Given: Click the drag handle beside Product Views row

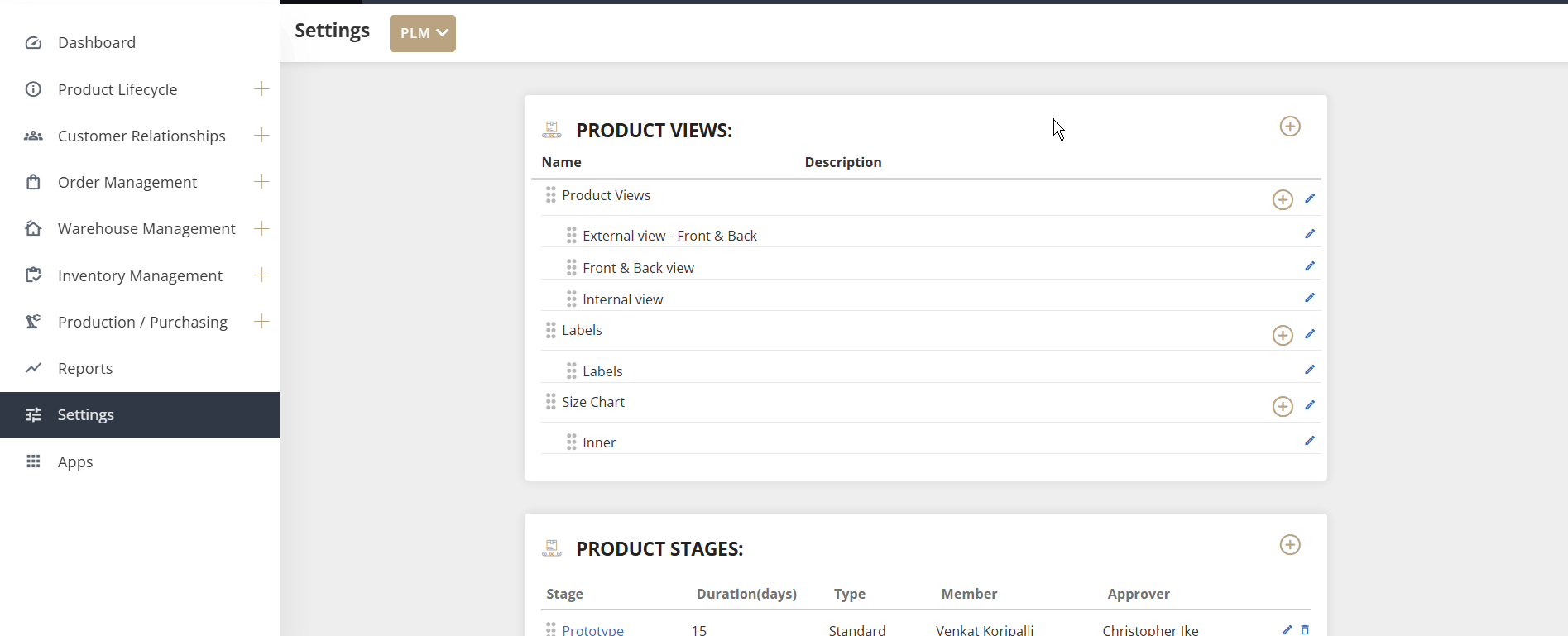Looking at the screenshot, I should (551, 195).
